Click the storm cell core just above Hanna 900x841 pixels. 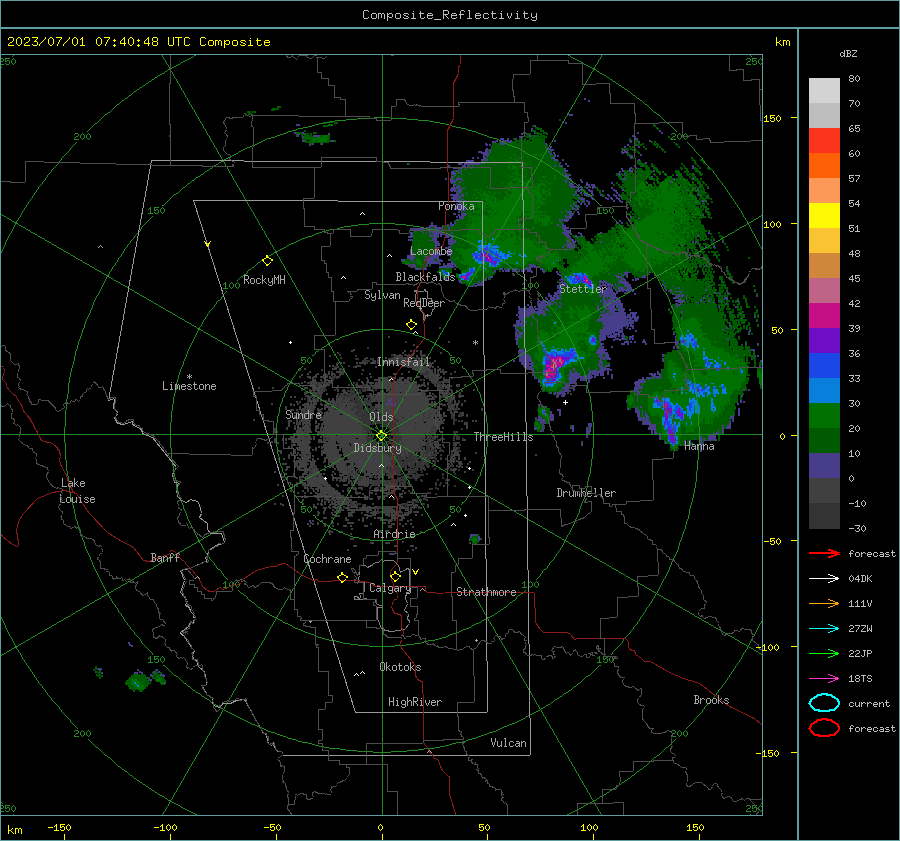669,418
